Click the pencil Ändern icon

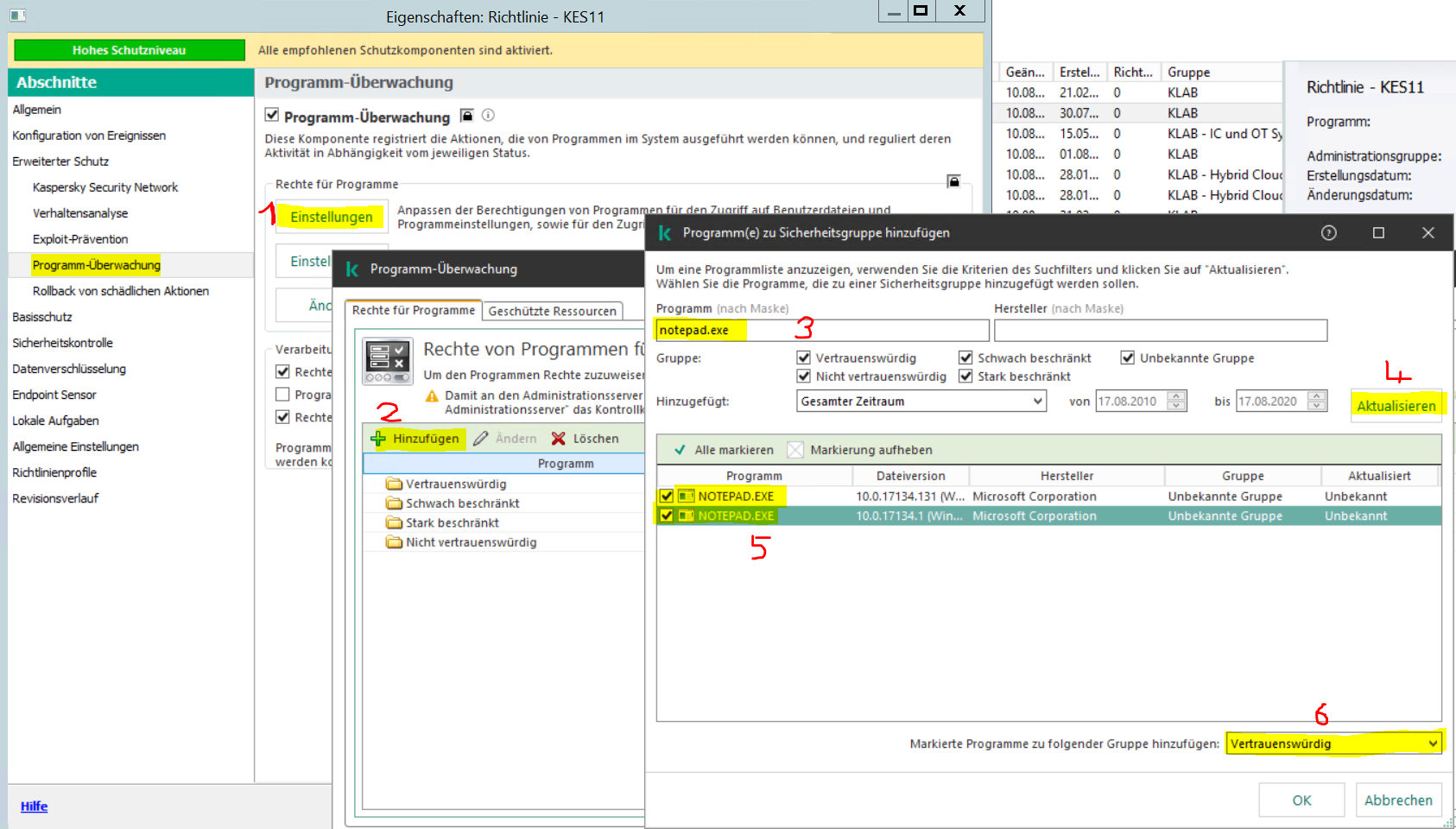(481, 439)
